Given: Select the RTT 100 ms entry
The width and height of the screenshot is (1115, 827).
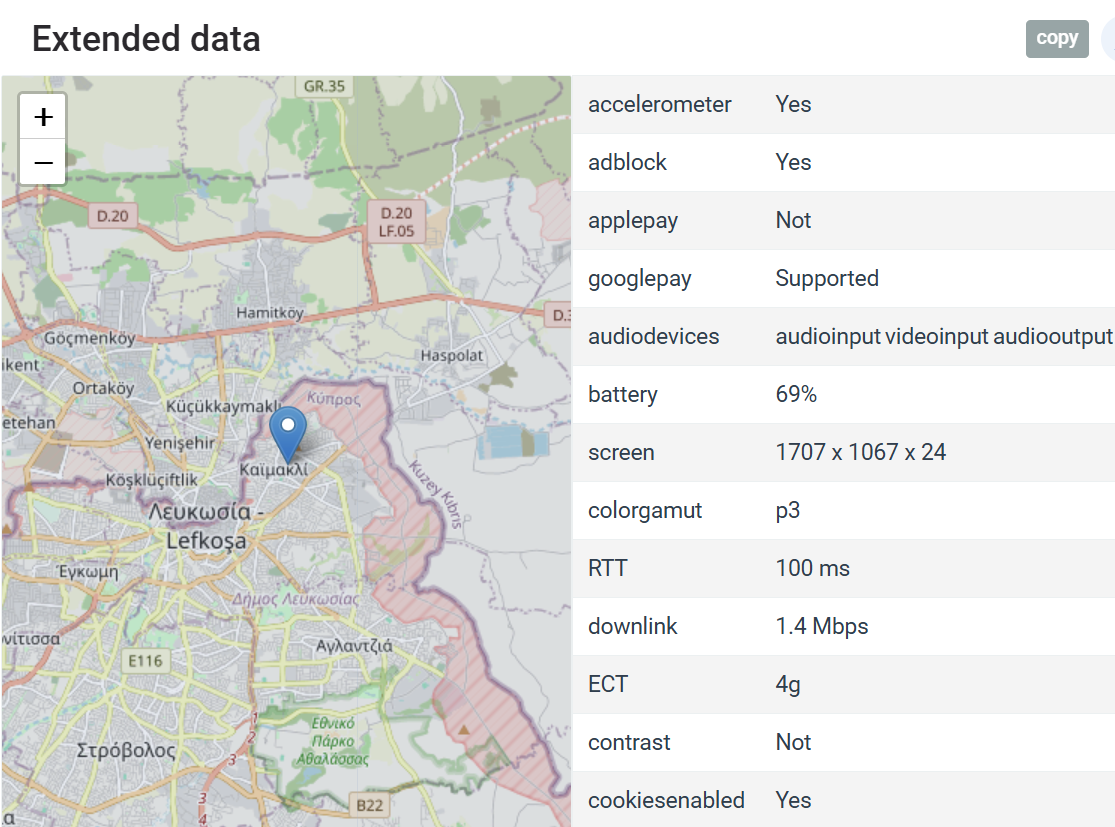Looking at the screenshot, I should (813, 568).
